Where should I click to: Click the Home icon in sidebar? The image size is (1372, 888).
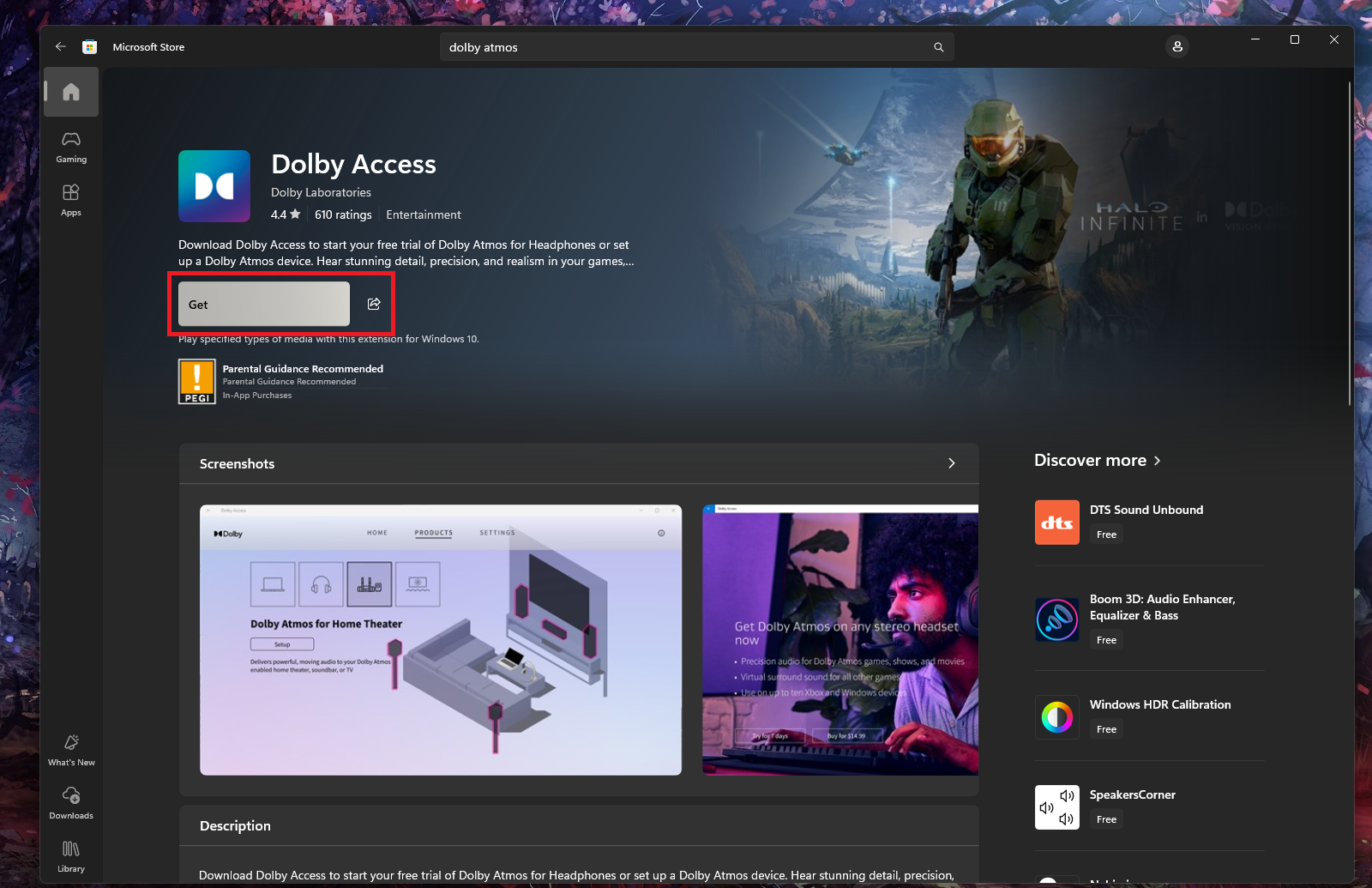point(71,92)
